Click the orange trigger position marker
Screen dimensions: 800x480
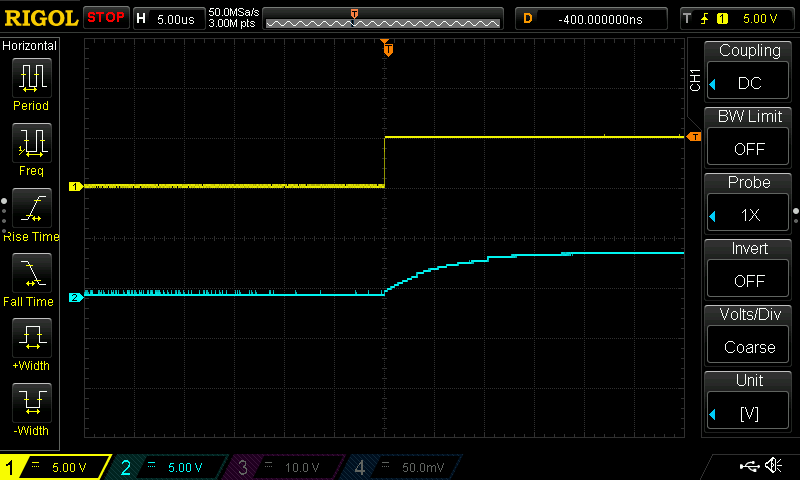click(387, 49)
